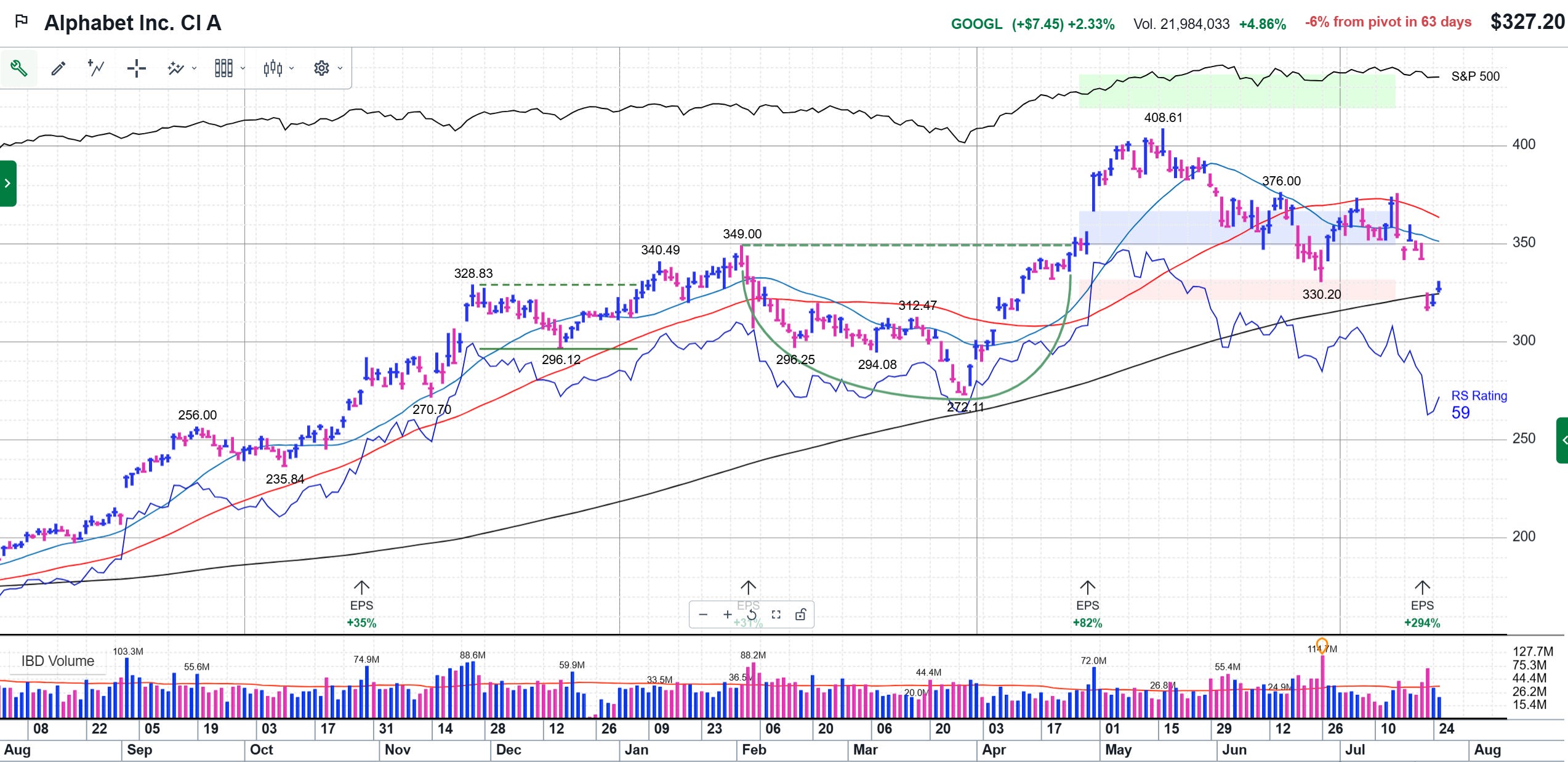
Task: Click the 330.20 low price label
Action: (1321, 294)
